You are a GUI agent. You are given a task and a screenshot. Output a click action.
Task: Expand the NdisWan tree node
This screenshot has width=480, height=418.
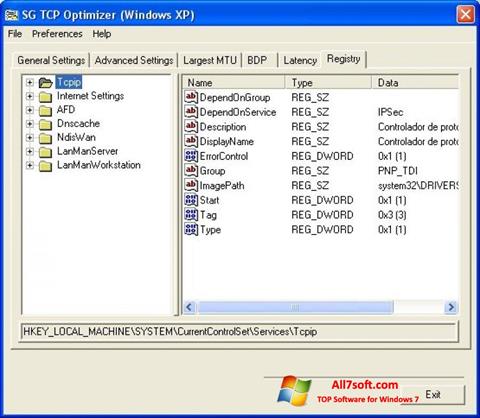[30, 138]
